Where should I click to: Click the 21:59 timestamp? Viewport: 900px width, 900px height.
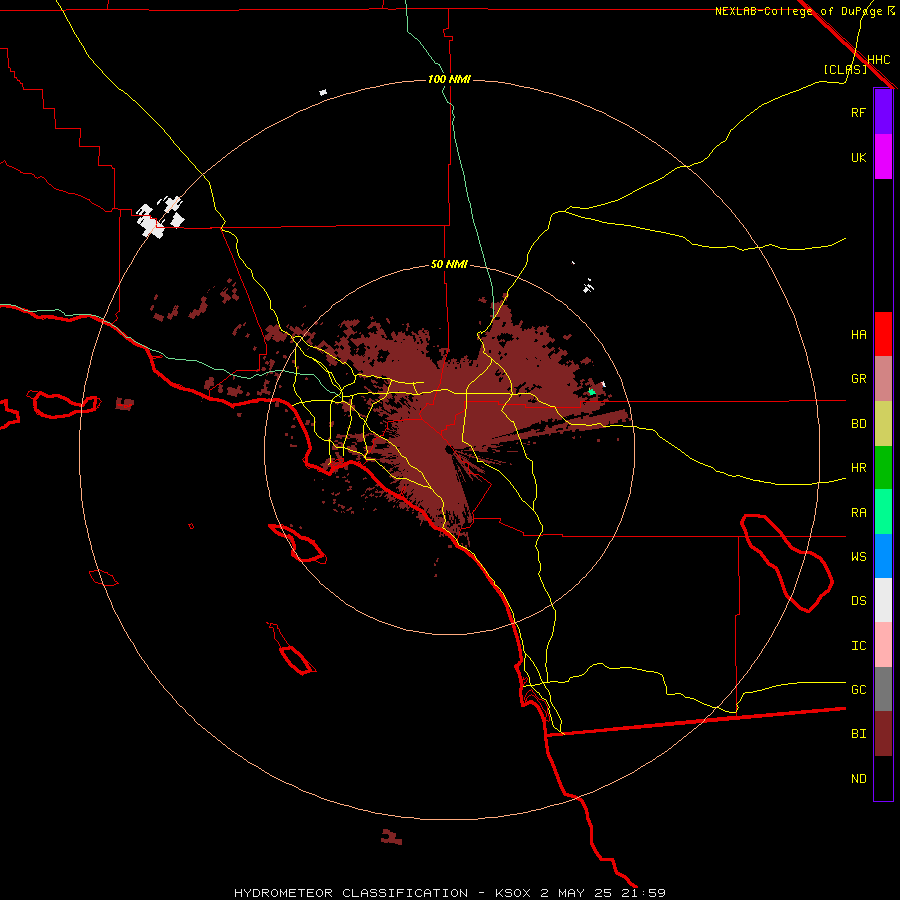(644, 893)
